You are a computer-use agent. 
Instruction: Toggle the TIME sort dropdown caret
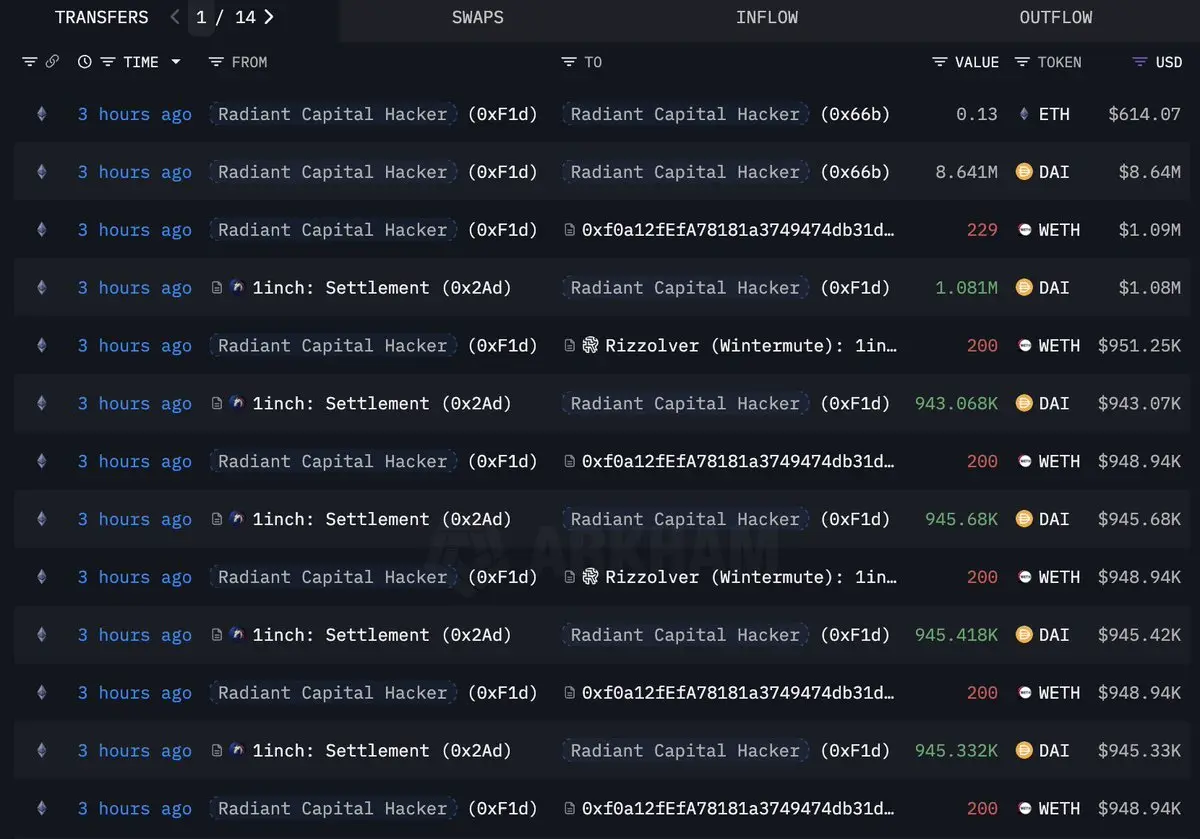point(176,62)
